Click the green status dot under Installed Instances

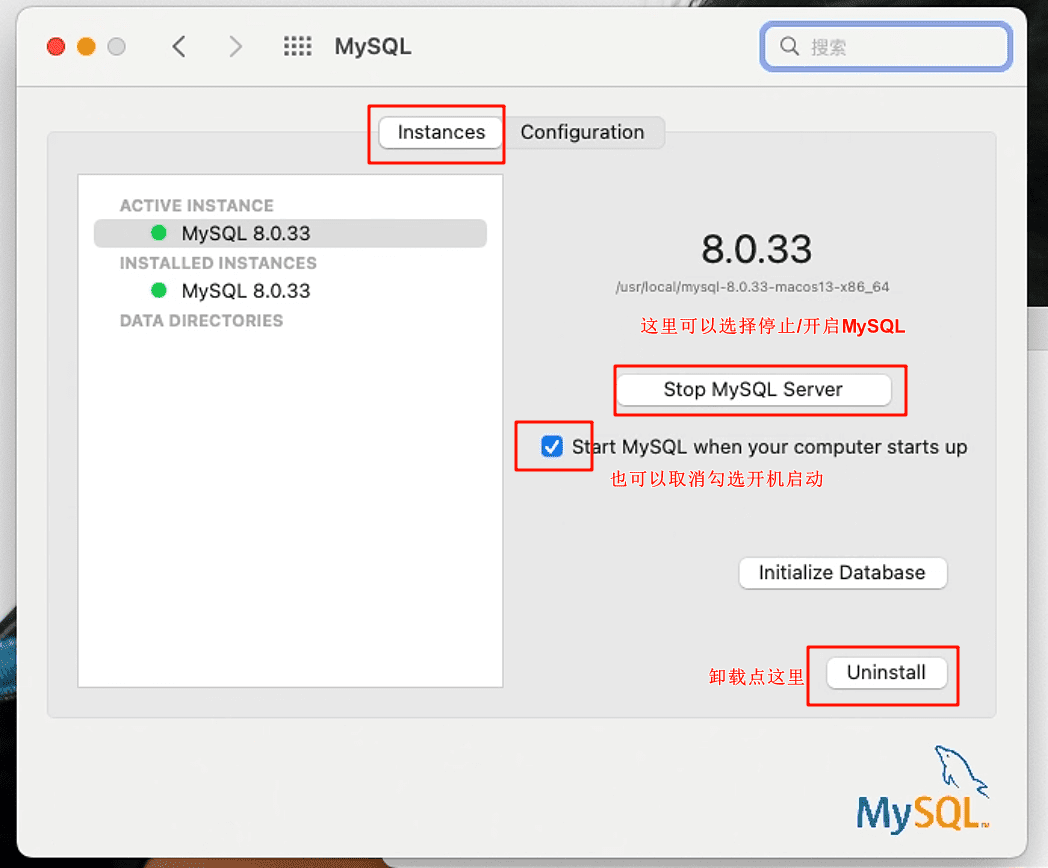[158, 290]
